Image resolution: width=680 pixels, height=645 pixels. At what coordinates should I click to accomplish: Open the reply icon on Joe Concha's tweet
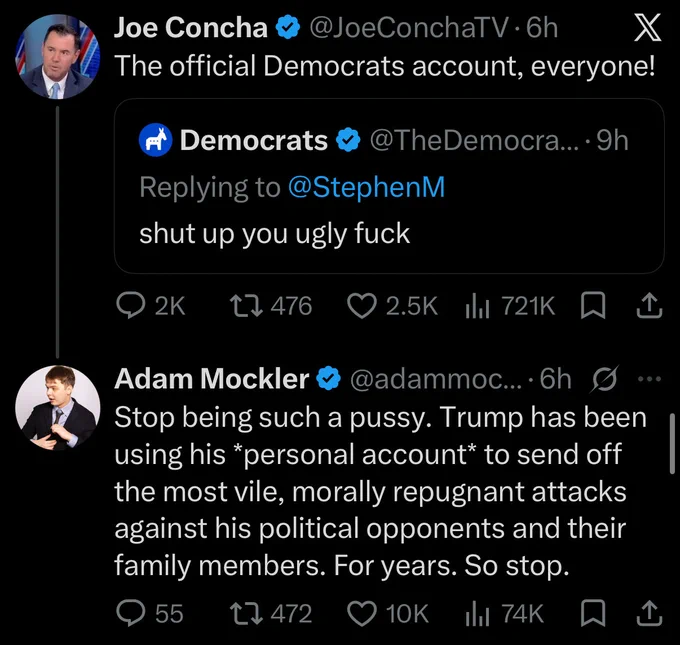click(x=131, y=306)
